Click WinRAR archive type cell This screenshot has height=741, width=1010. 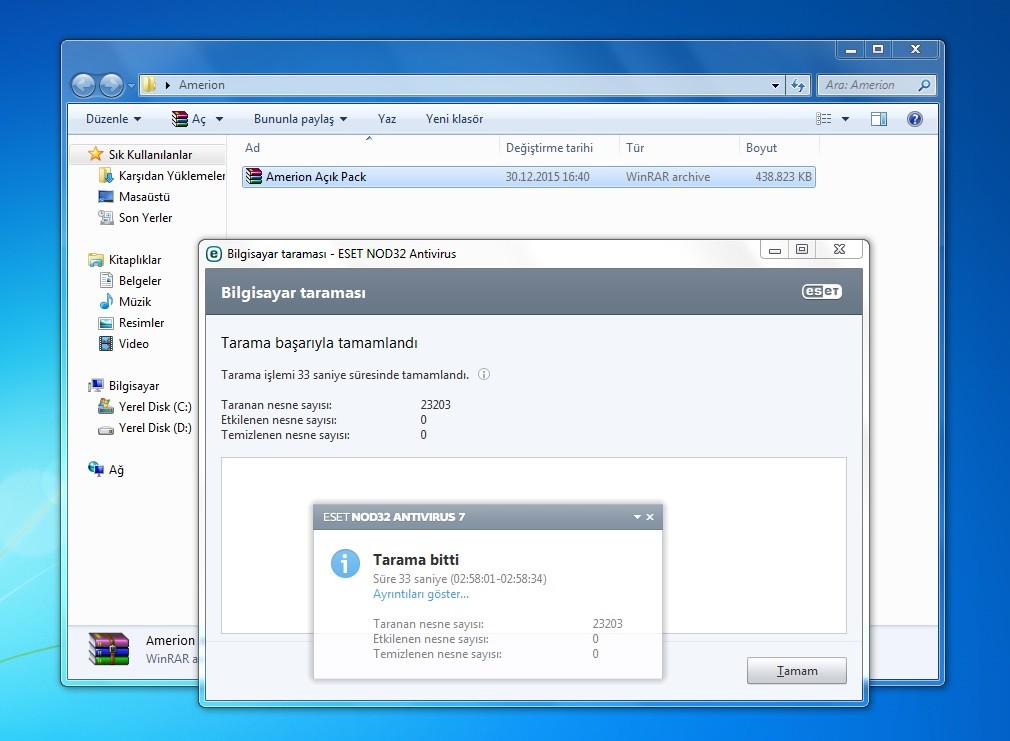pyautogui.click(x=668, y=177)
